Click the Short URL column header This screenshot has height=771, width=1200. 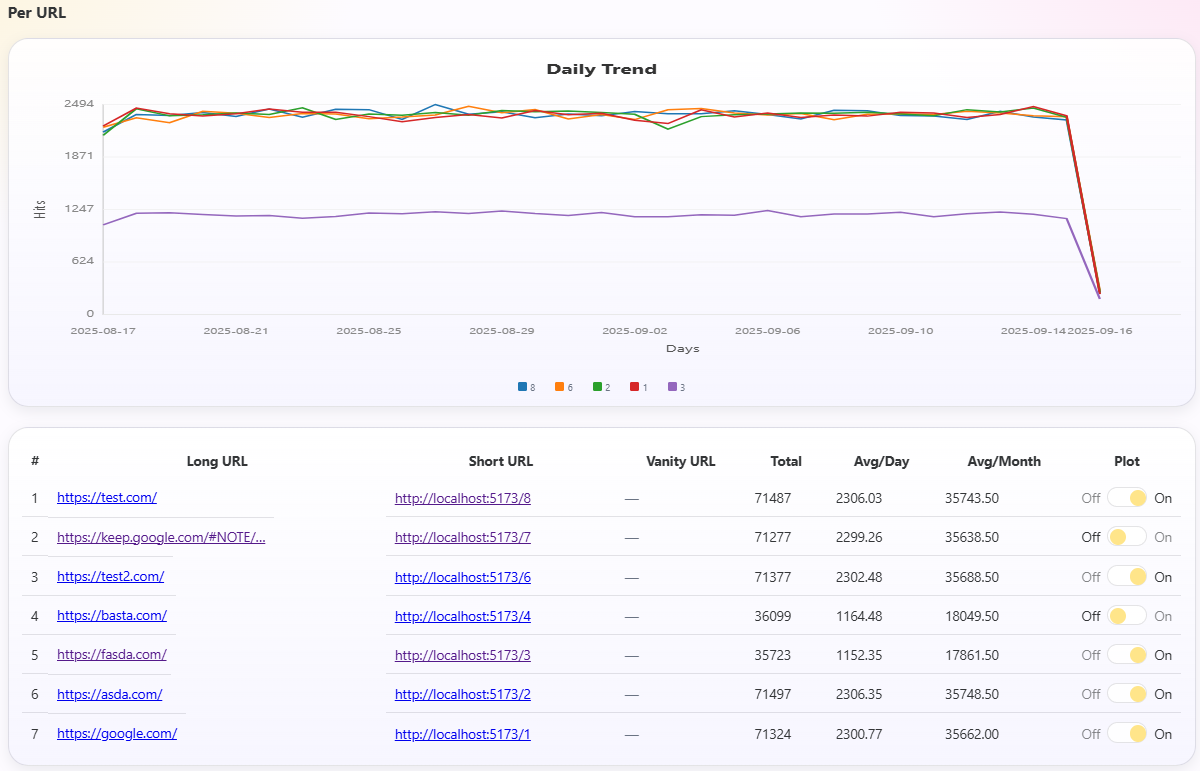pos(501,461)
